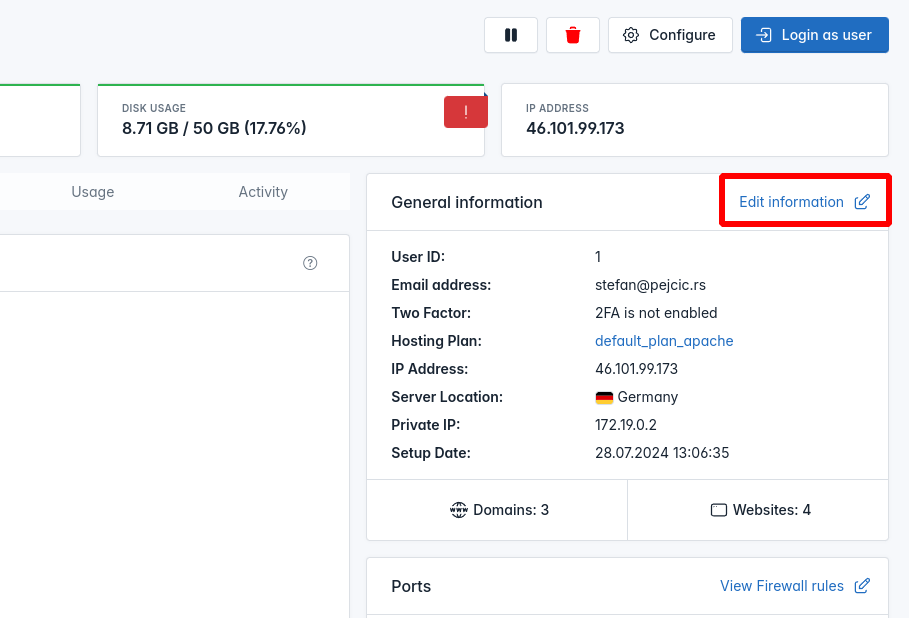
Task: Click the Edit information link text
Action: (791, 202)
